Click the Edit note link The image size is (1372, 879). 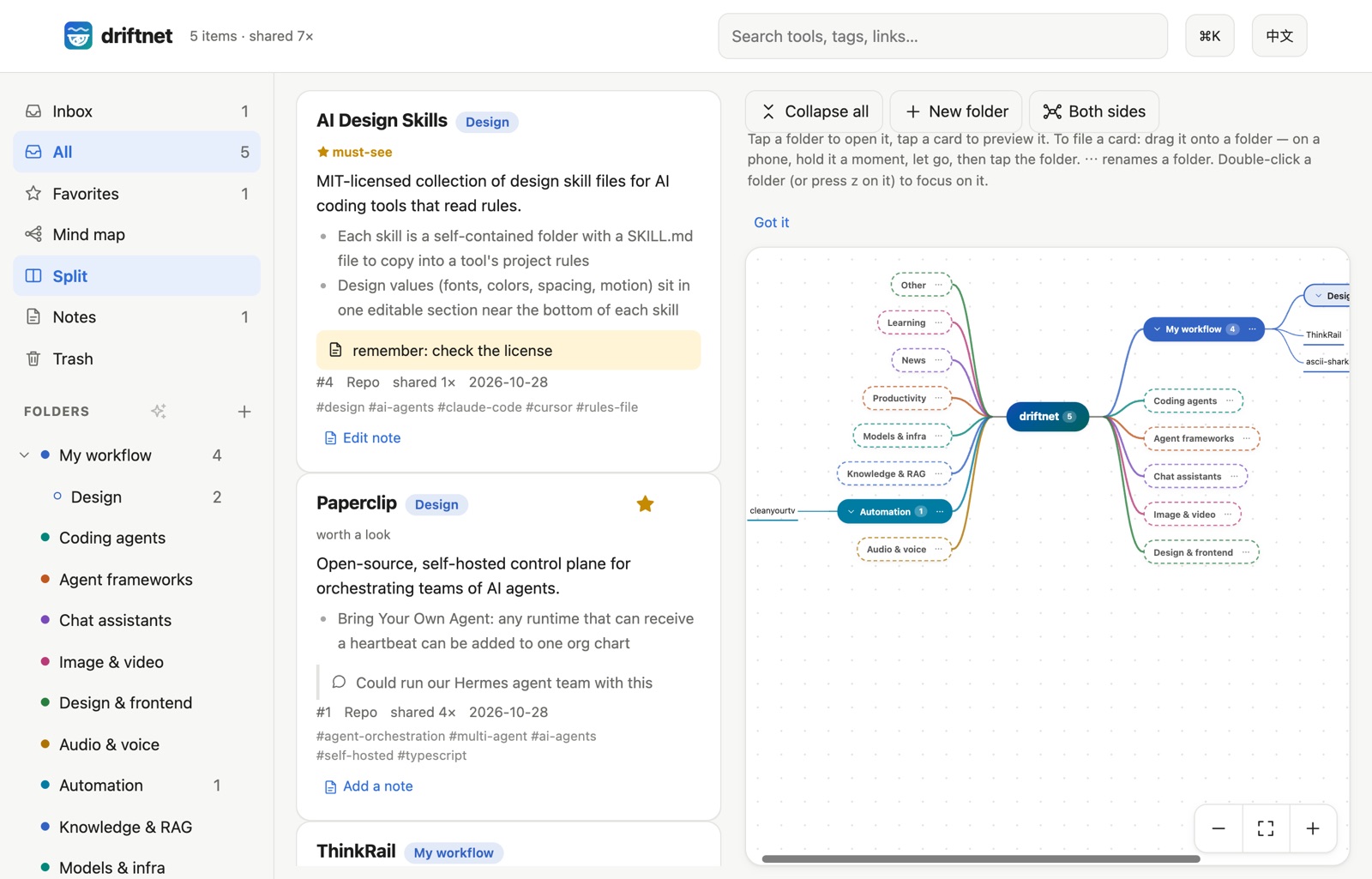tap(362, 437)
